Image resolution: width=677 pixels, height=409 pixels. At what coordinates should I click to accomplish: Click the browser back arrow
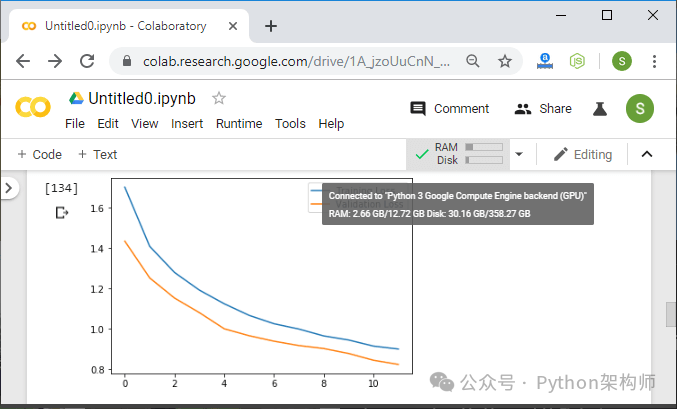23,61
